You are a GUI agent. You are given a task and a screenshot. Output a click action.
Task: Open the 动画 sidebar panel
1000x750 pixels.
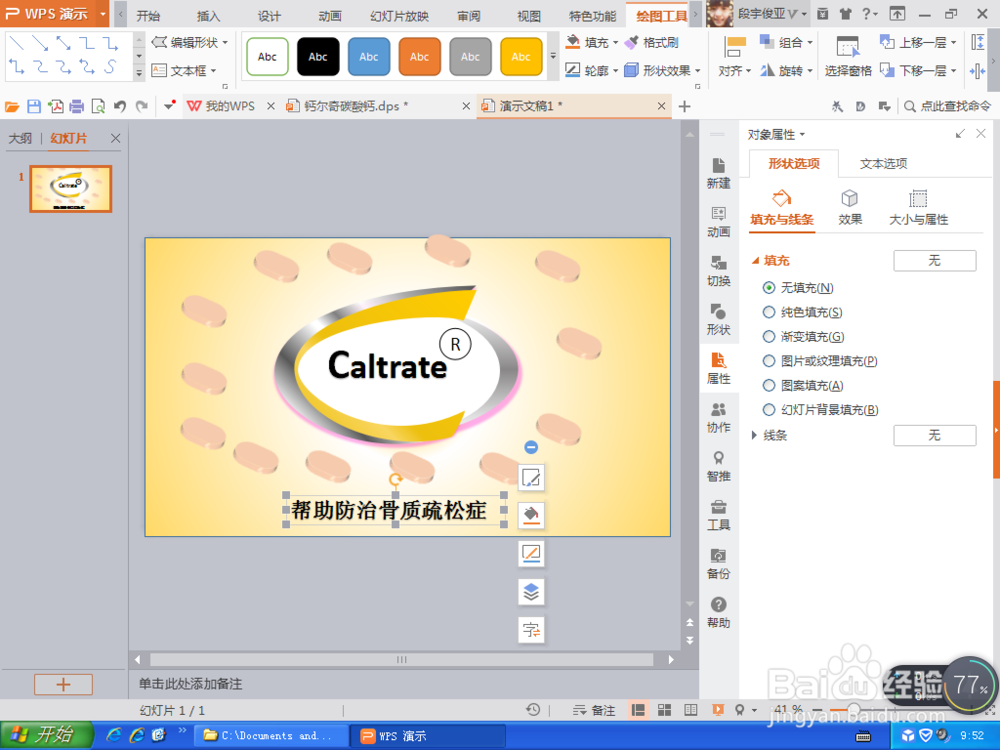718,222
